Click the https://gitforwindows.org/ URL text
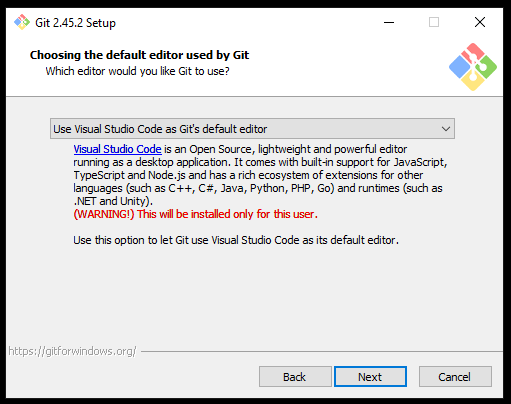511x404 pixels. [x=72, y=351]
